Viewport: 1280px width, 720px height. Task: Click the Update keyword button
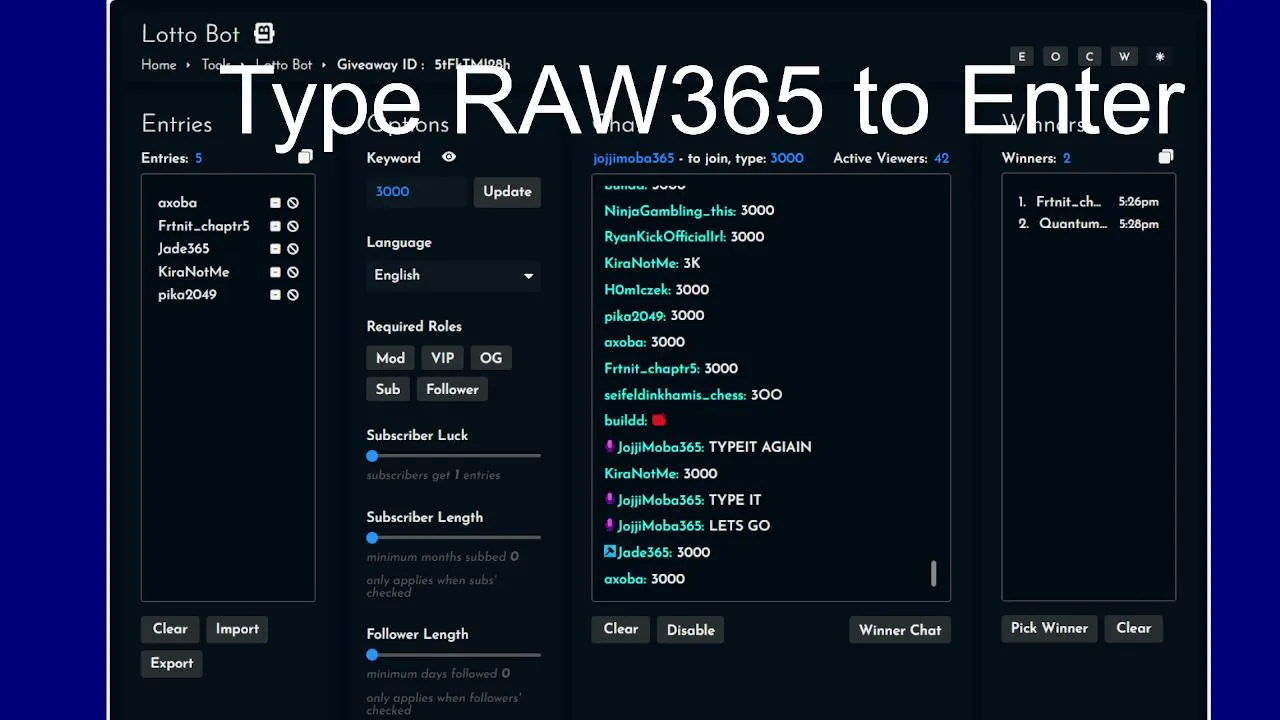(507, 192)
